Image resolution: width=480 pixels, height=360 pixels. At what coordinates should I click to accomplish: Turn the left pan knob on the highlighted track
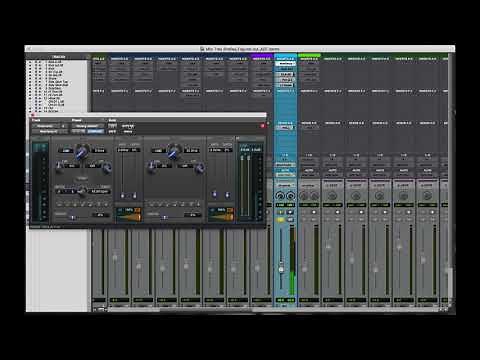pyautogui.click(x=280, y=196)
